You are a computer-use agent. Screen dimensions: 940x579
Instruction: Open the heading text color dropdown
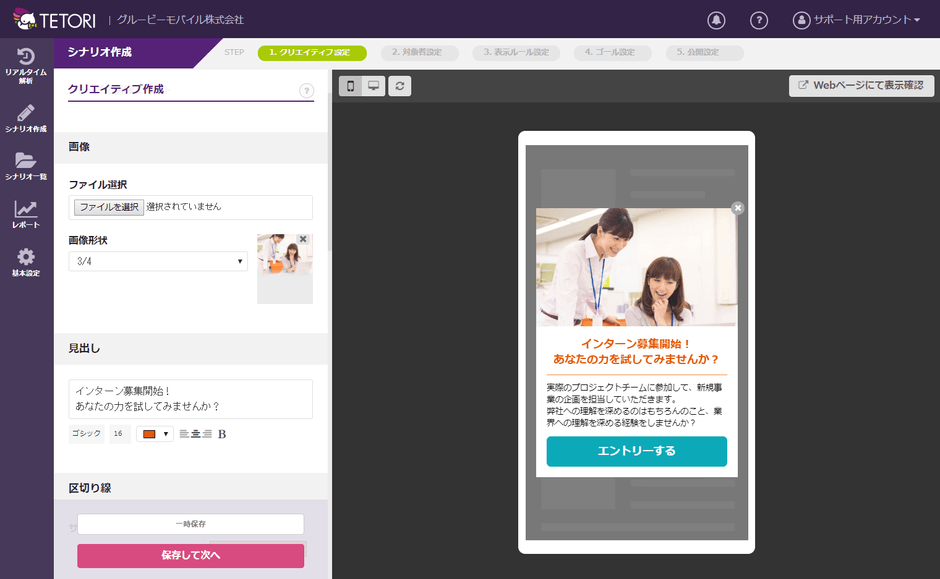pos(155,434)
